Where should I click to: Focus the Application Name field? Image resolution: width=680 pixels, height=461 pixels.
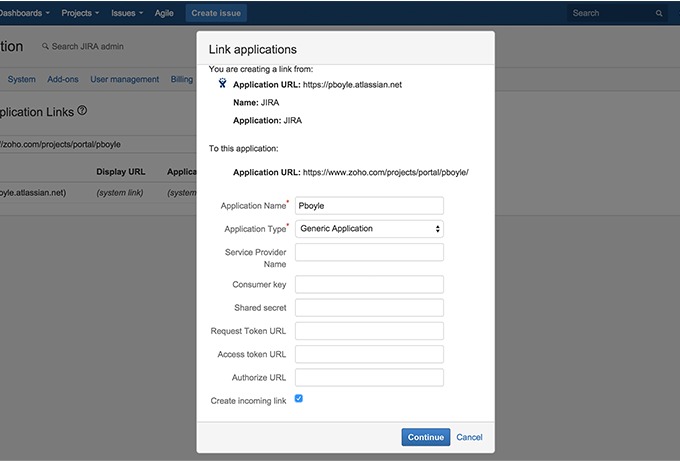tap(369, 205)
